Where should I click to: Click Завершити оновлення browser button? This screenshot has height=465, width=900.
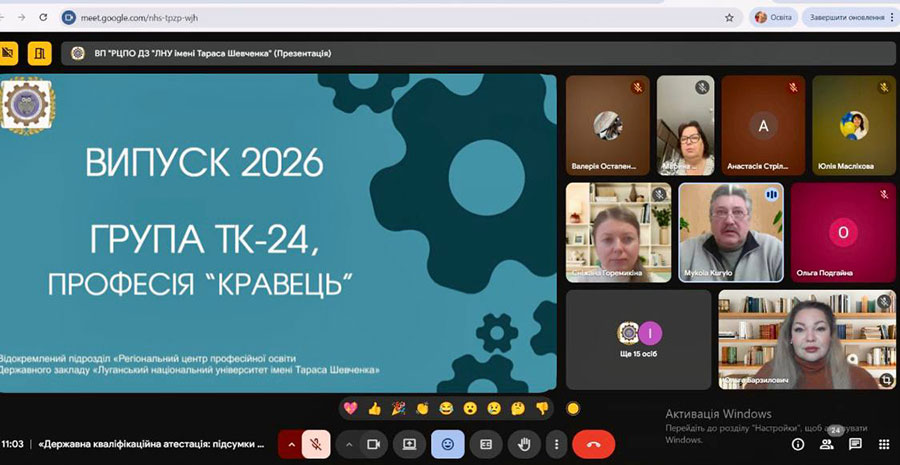pos(851,17)
